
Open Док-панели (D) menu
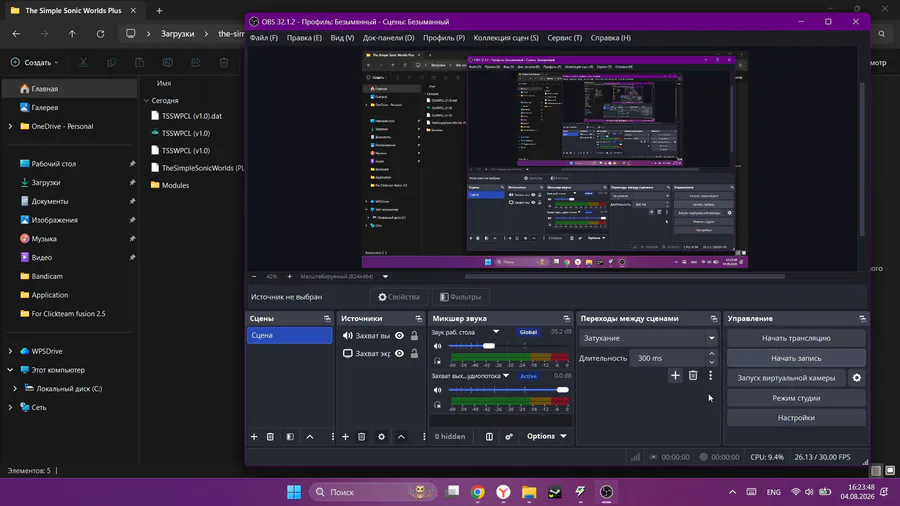(388, 38)
